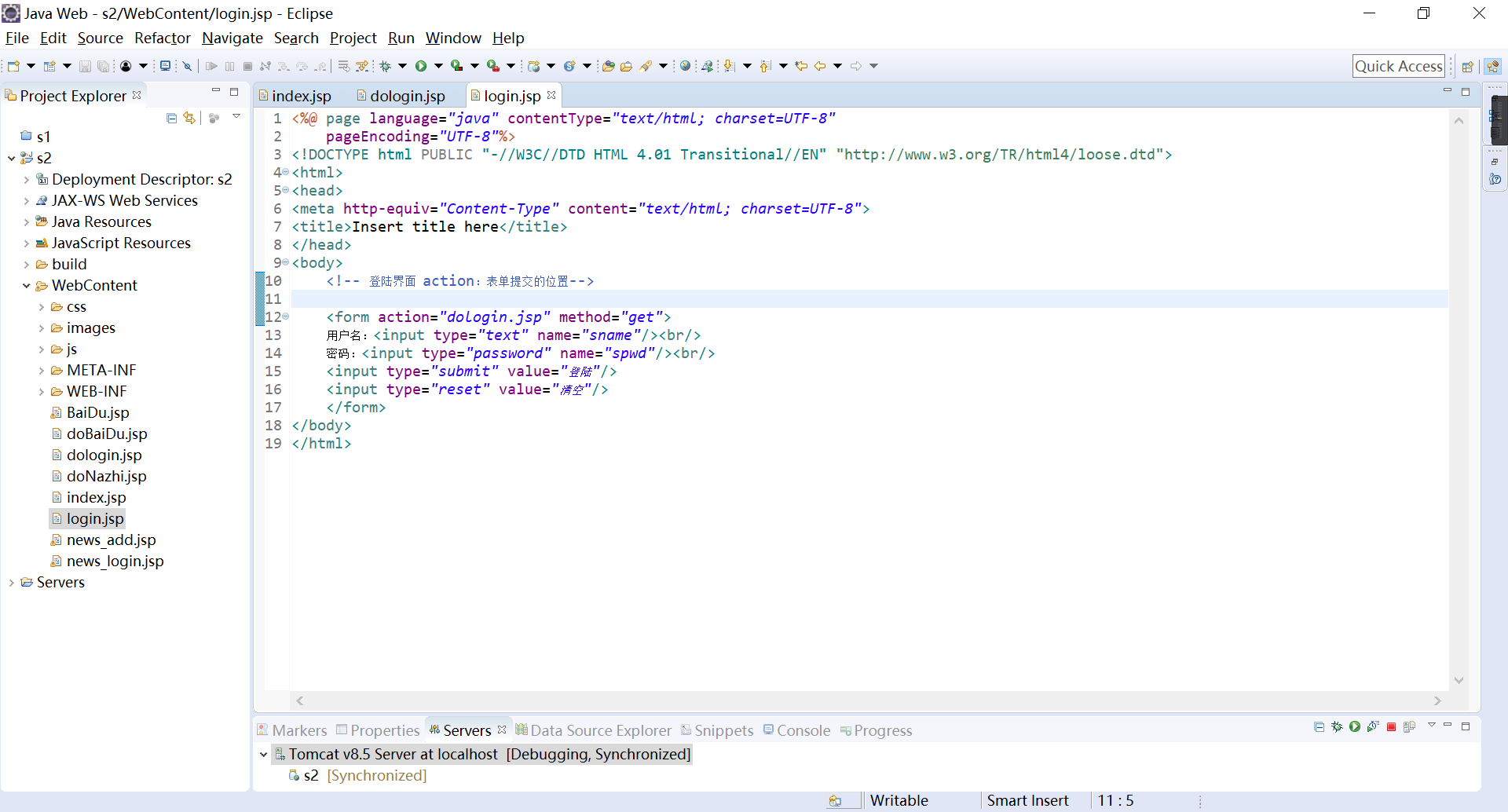
Task: Collapse All items in Project Explorer
Action: pyautogui.click(x=171, y=119)
